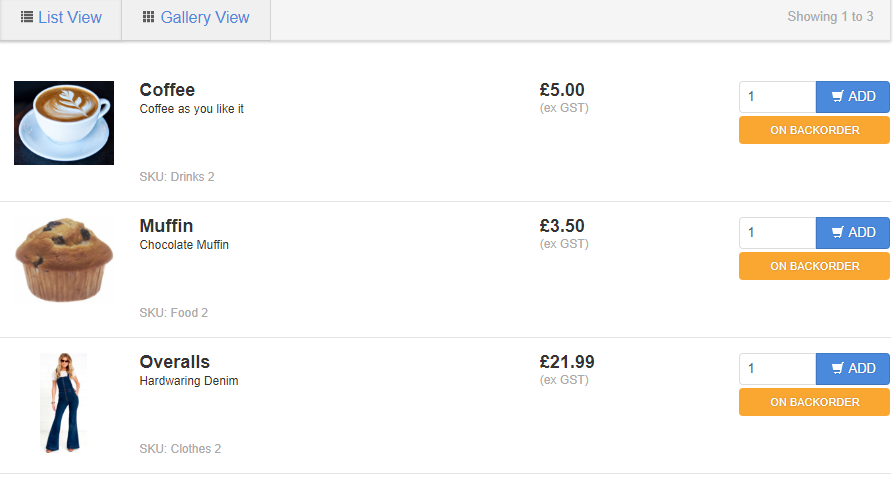Click the Coffee quantity input field
The image size is (893, 494).
point(777,97)
